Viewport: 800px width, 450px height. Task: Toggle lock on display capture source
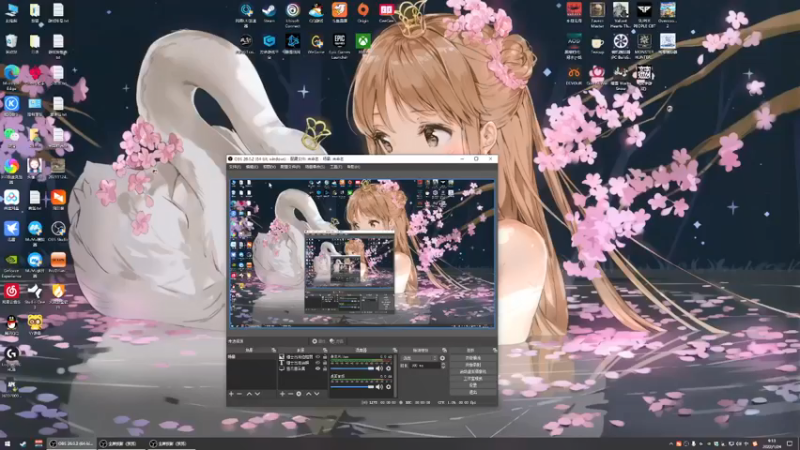[325, 368]
